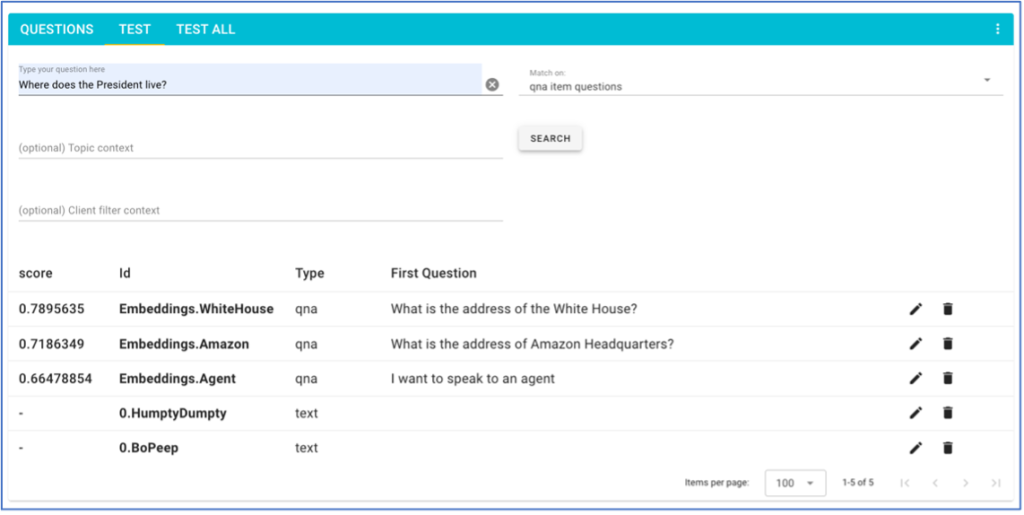Click the Id column header
1024x515 pixels.
tap(125, 273)
